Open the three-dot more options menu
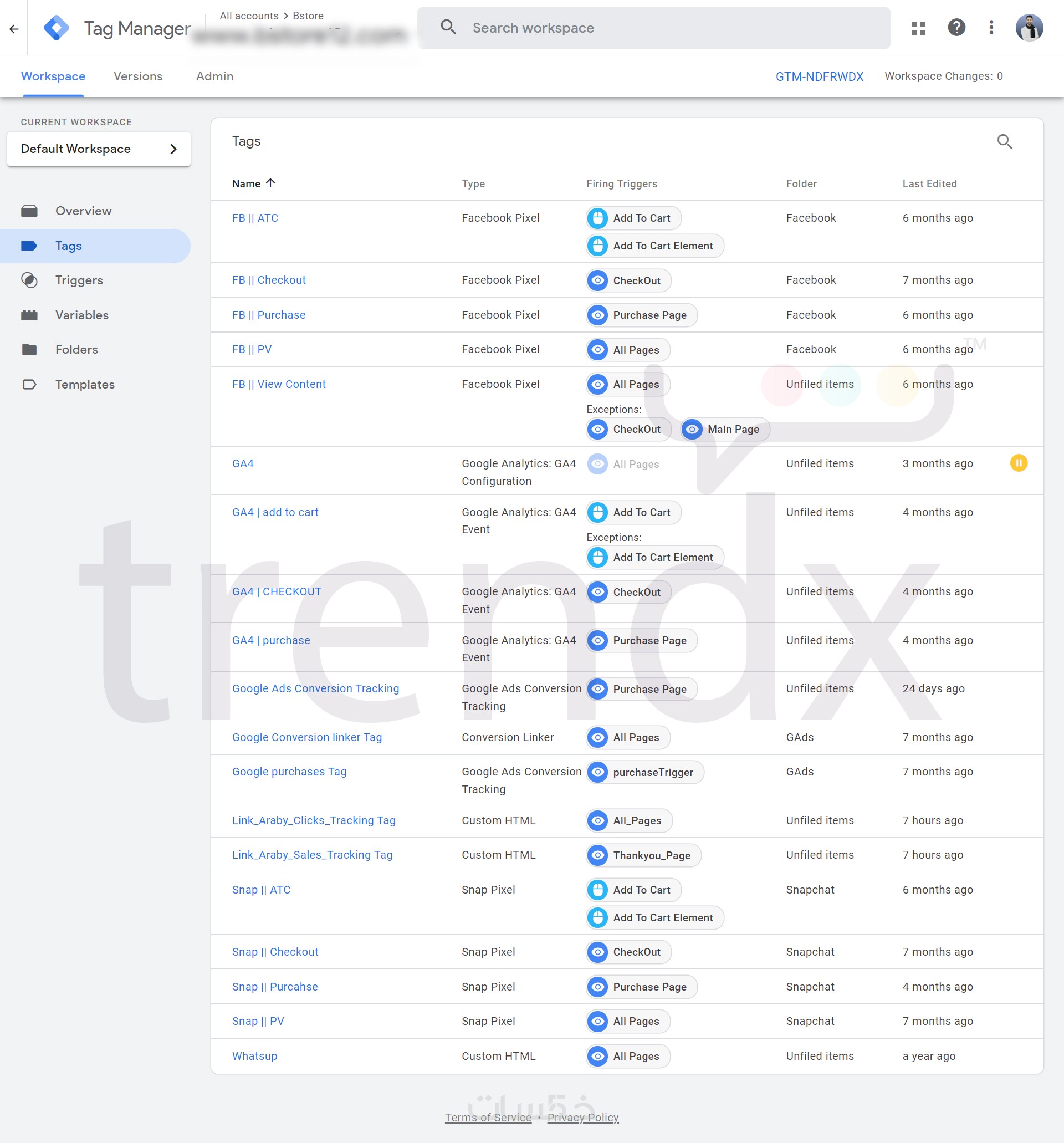This screenshot has height=1143, width=1064. (991, 28)
